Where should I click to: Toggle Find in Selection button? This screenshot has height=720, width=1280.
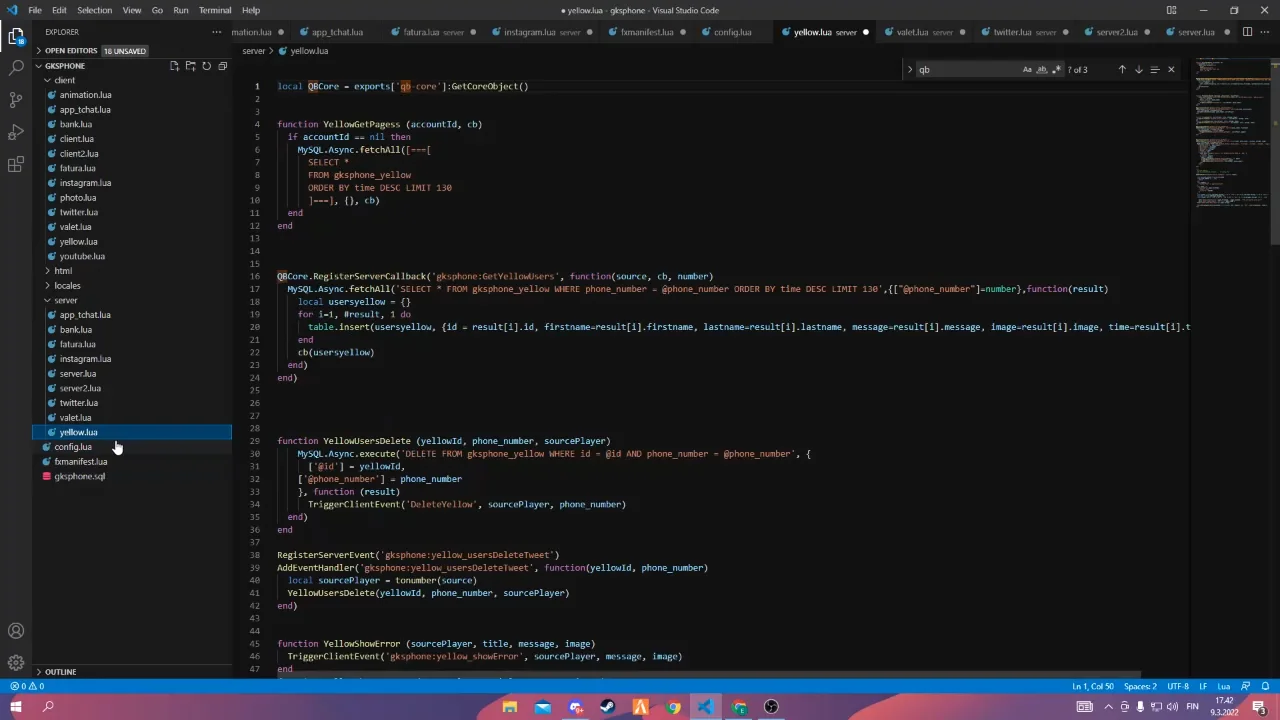pyautogui.click(x=1154, y=70)
